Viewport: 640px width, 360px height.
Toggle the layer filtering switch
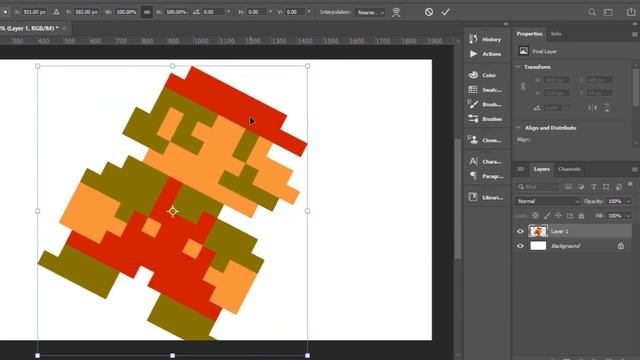(x=630, y=185)
